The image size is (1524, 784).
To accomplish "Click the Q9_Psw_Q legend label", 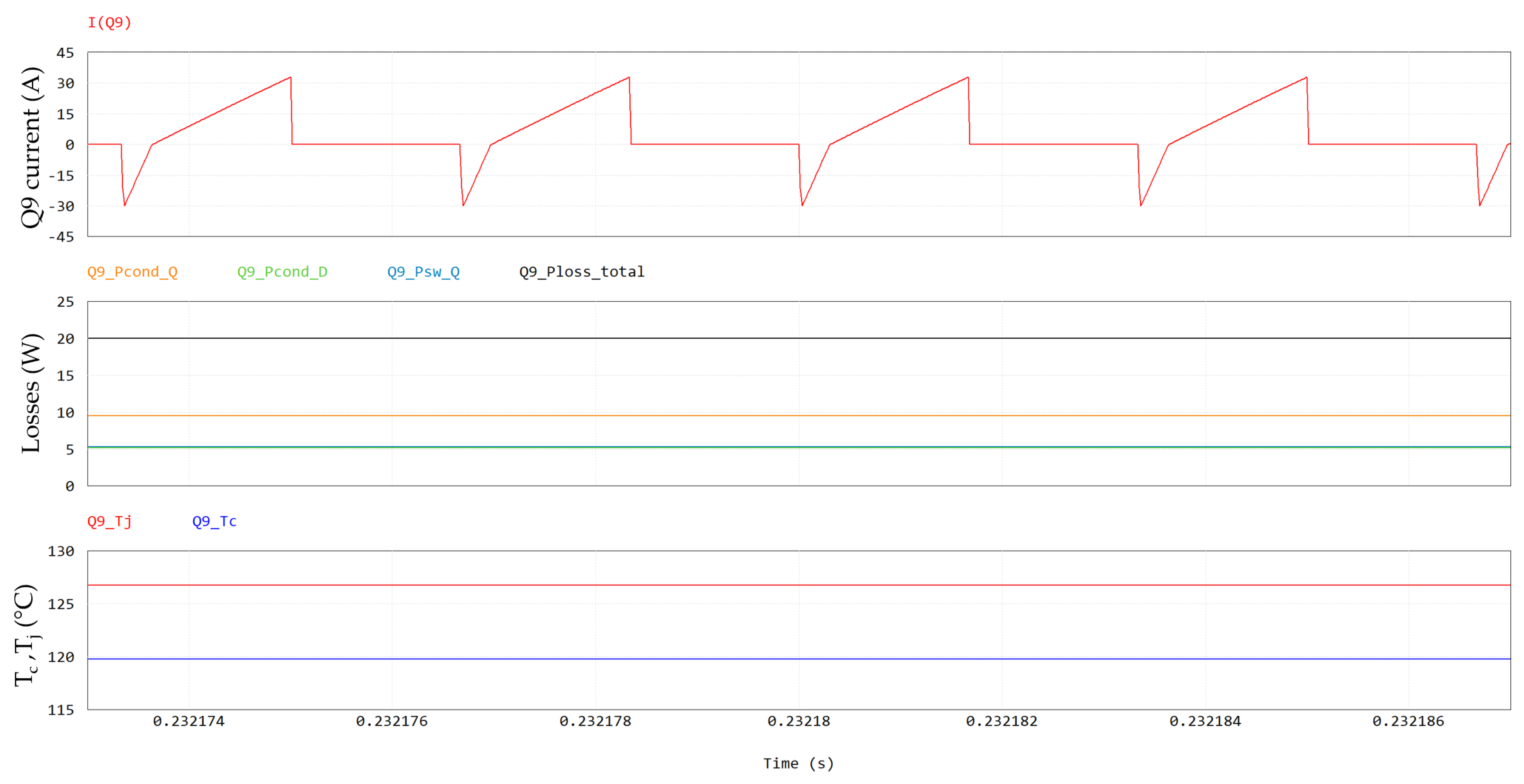I will (x=424, y=272).
